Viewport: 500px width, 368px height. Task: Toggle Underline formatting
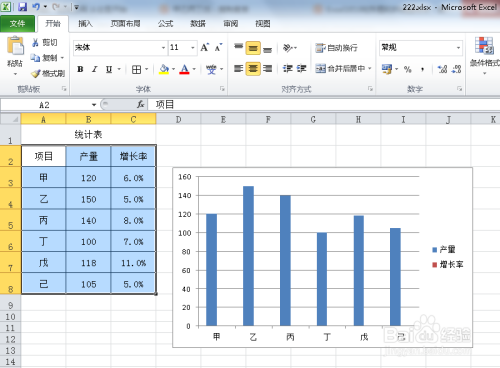pos(109,69)
